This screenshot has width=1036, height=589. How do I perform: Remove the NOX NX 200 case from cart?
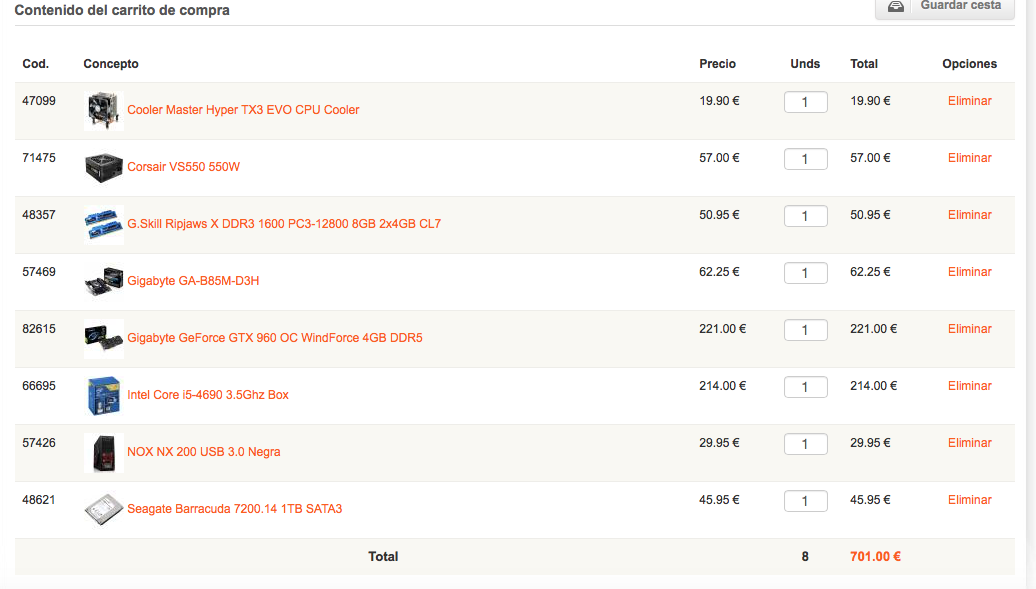pyautogui.click(x=969, y=443)
